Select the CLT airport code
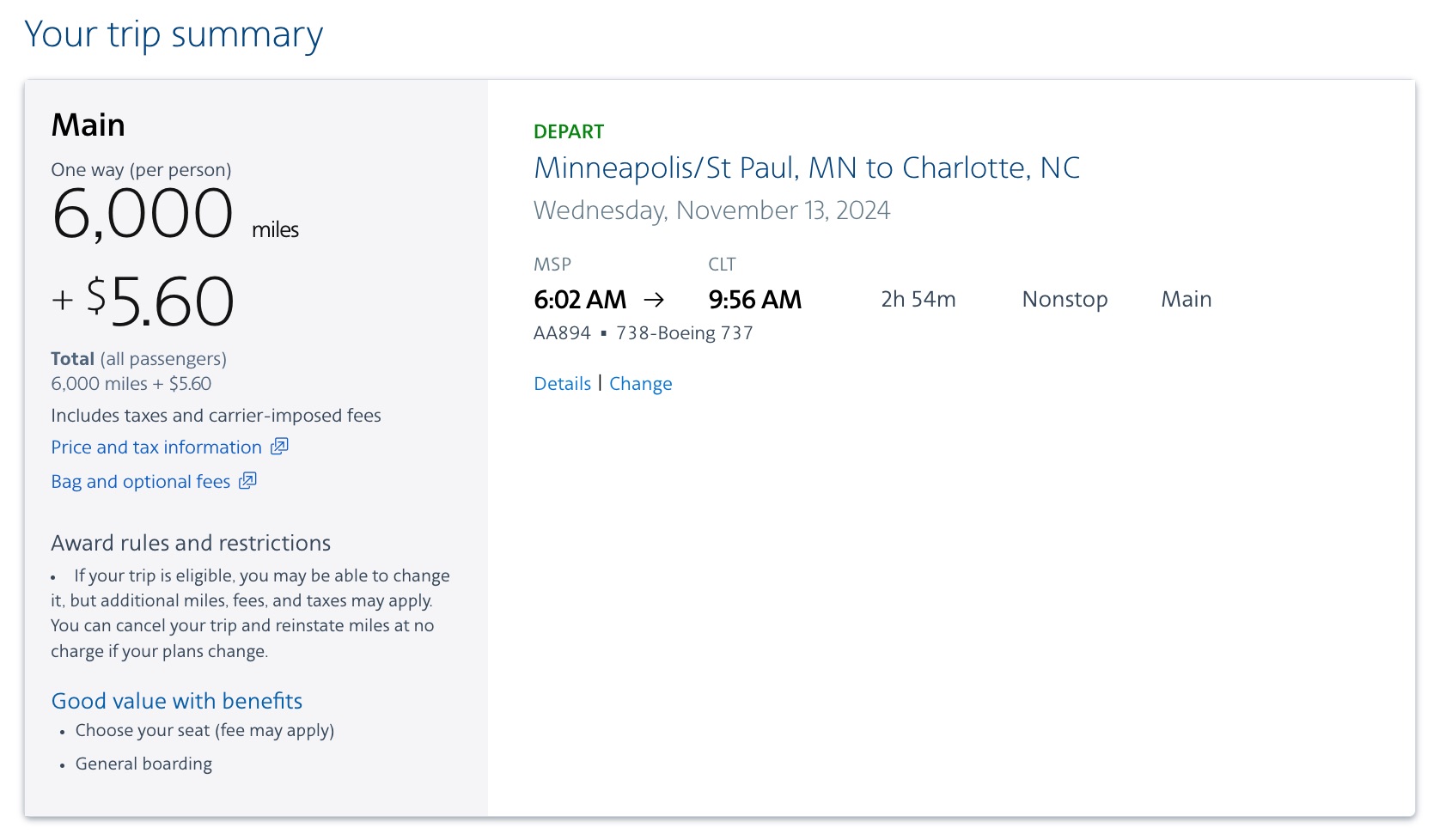The height and width of the screenshot is (840, 1452). pyautogui.click(x=722, y=264)
